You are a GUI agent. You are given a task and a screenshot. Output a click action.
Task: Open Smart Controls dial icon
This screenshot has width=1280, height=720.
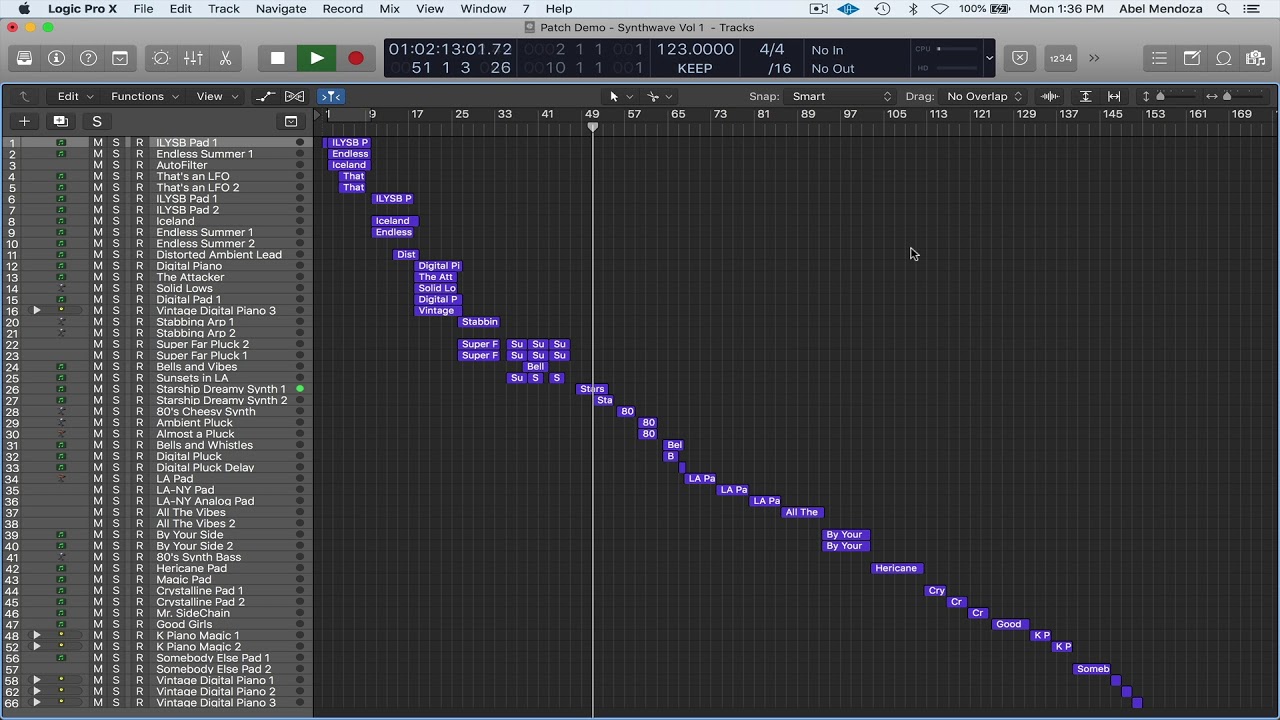pyautogui.click(x=161, y=58)
